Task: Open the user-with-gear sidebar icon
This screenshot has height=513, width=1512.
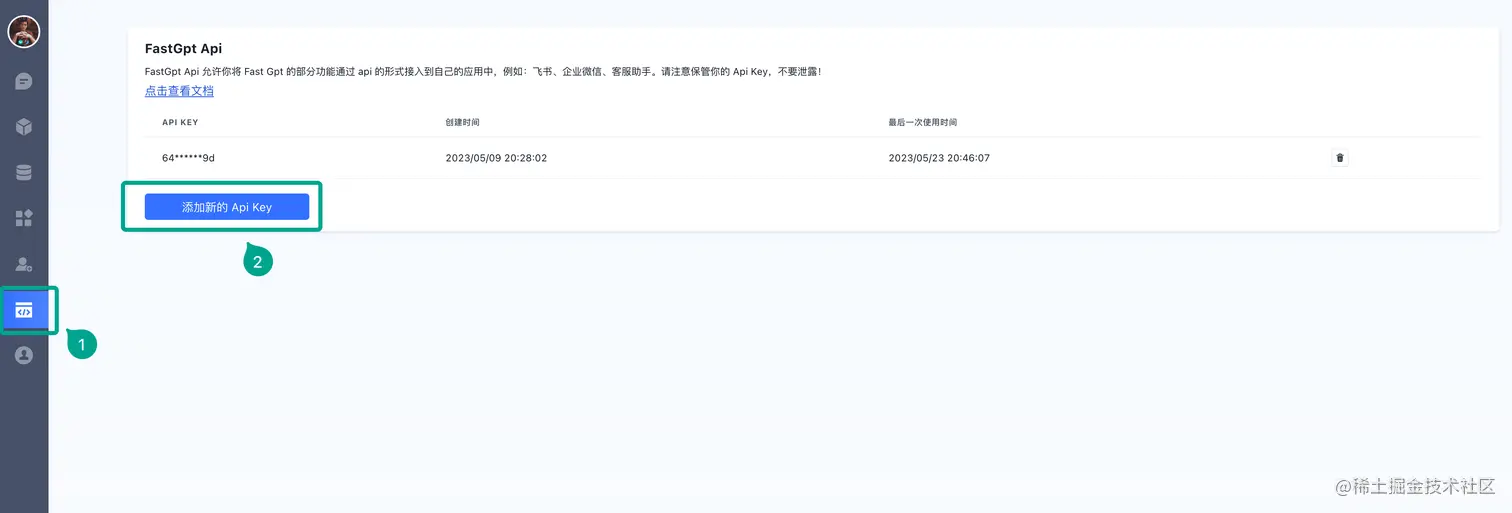Action: click(x=24, y=264)
